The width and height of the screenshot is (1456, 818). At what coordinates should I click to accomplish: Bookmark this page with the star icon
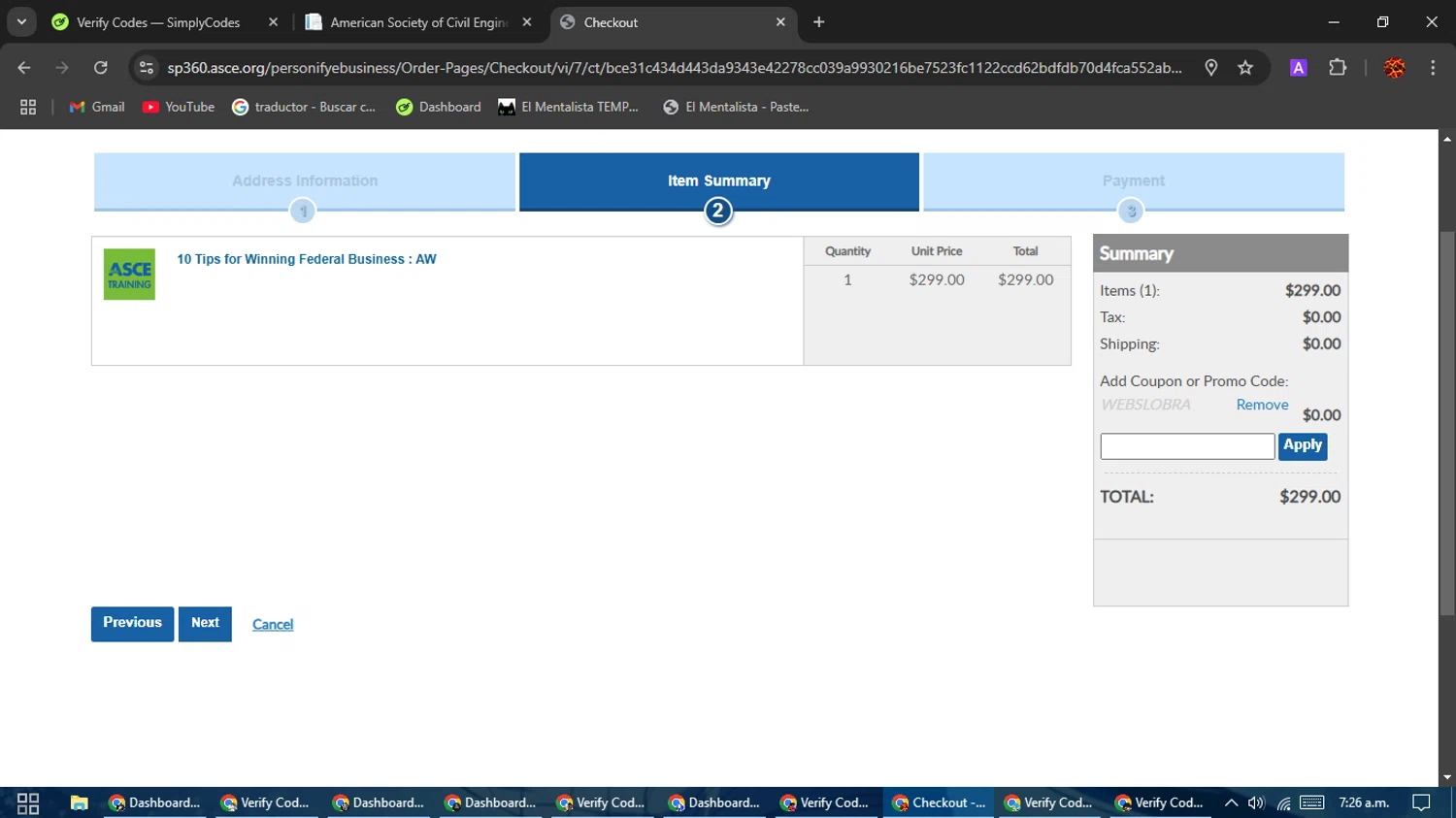click(x=1245, y=68)
